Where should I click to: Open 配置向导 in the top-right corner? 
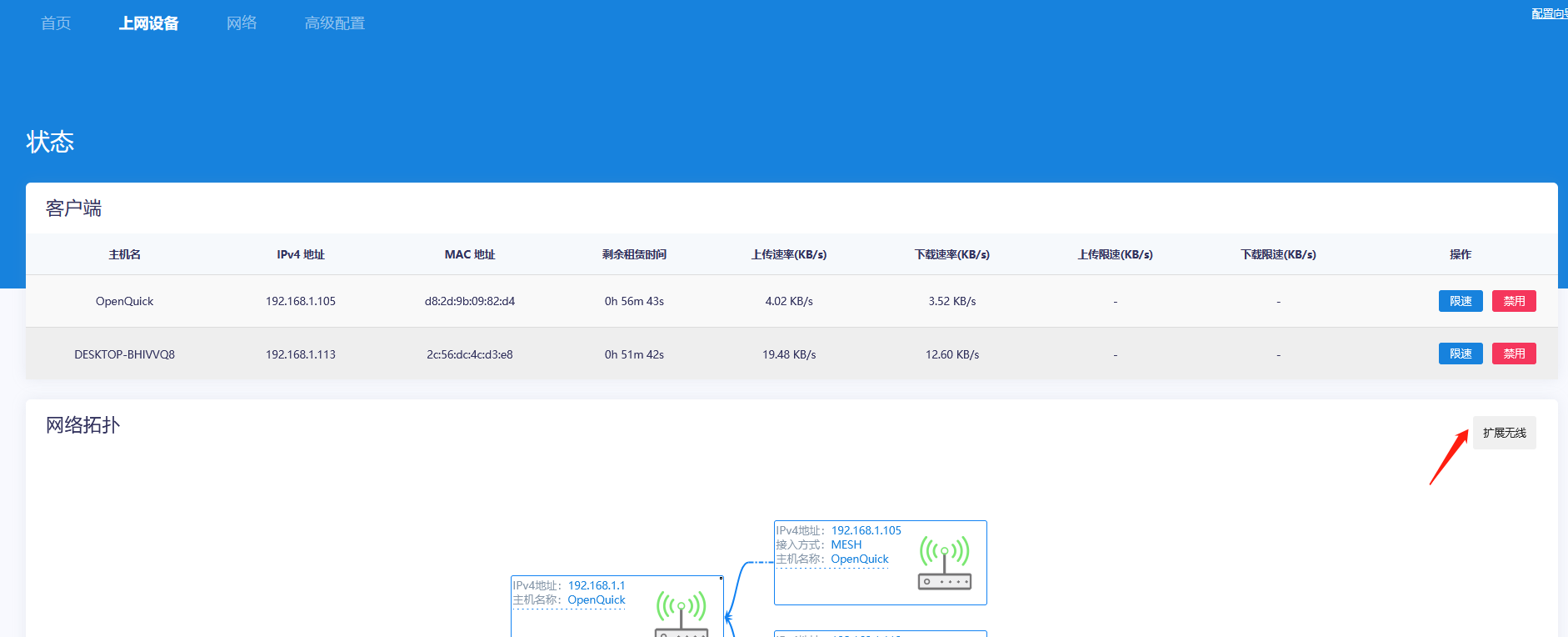(x=1549, y=13)
